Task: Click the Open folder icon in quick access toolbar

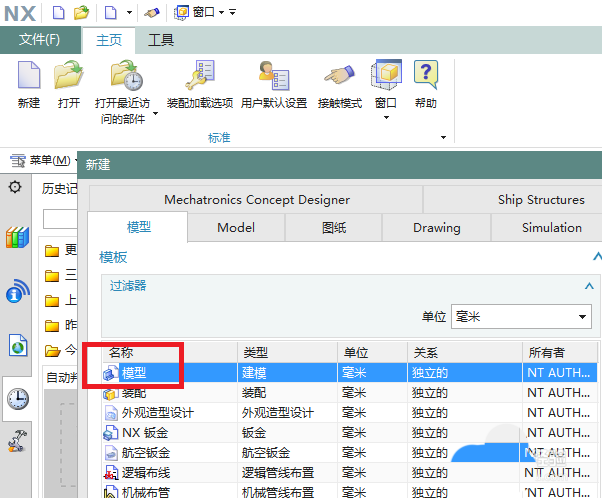Action: (x=81, y=13)
